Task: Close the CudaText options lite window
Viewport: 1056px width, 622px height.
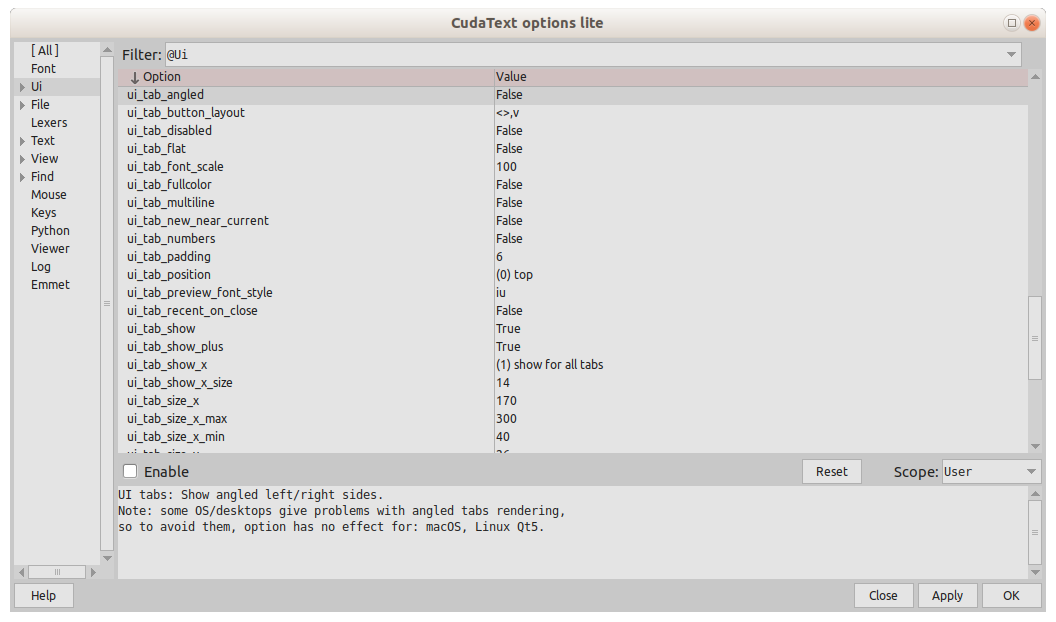Action: click(x=1031, y=23)
